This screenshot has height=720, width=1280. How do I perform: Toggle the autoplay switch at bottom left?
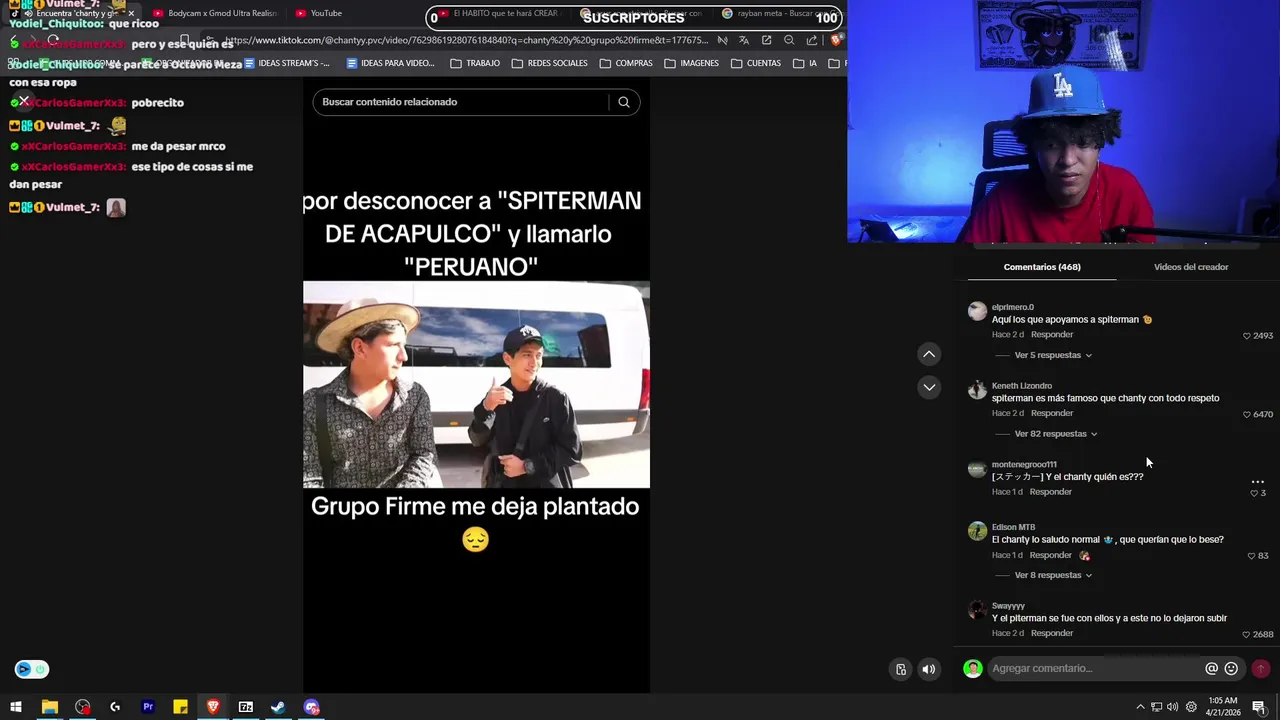click(x=32, y=669)
